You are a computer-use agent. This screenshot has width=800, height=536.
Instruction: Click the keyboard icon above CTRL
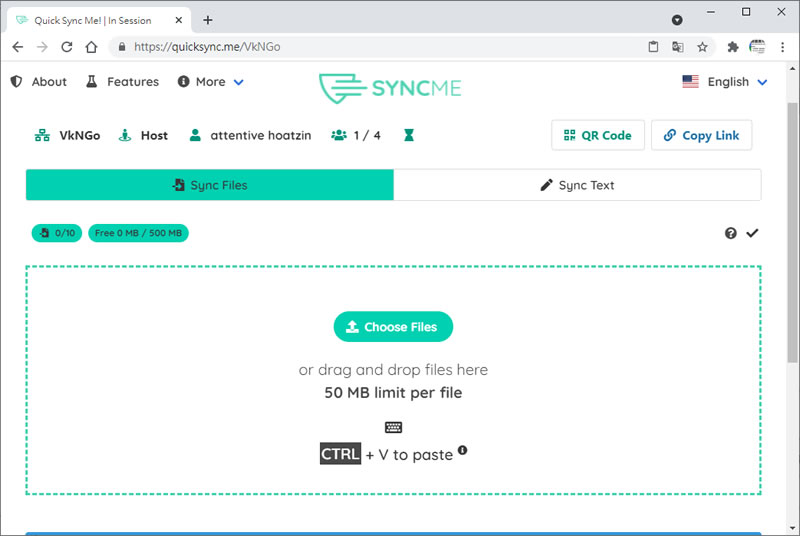(393, 427)
